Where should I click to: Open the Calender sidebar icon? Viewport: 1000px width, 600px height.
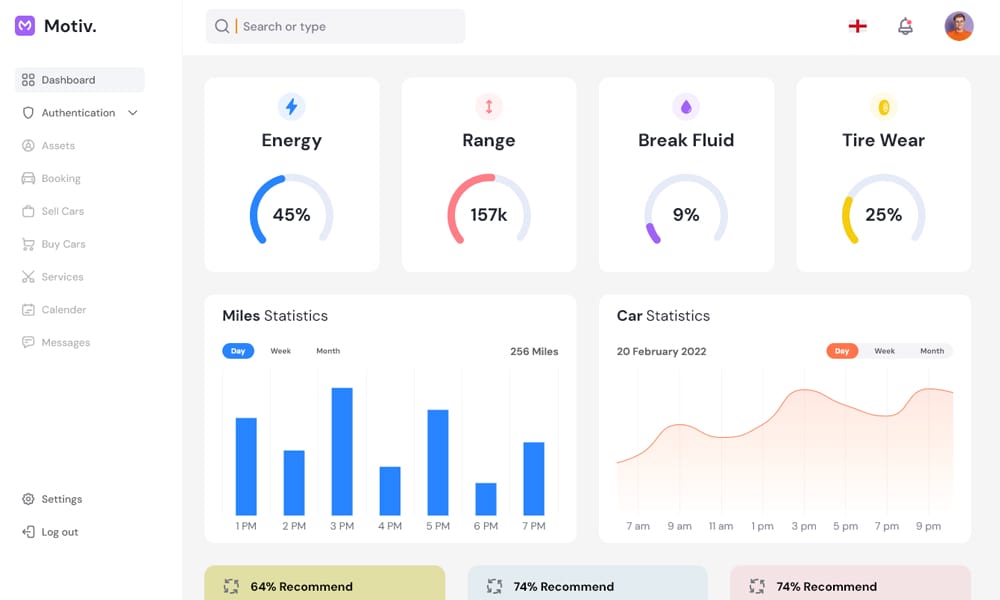30,309
